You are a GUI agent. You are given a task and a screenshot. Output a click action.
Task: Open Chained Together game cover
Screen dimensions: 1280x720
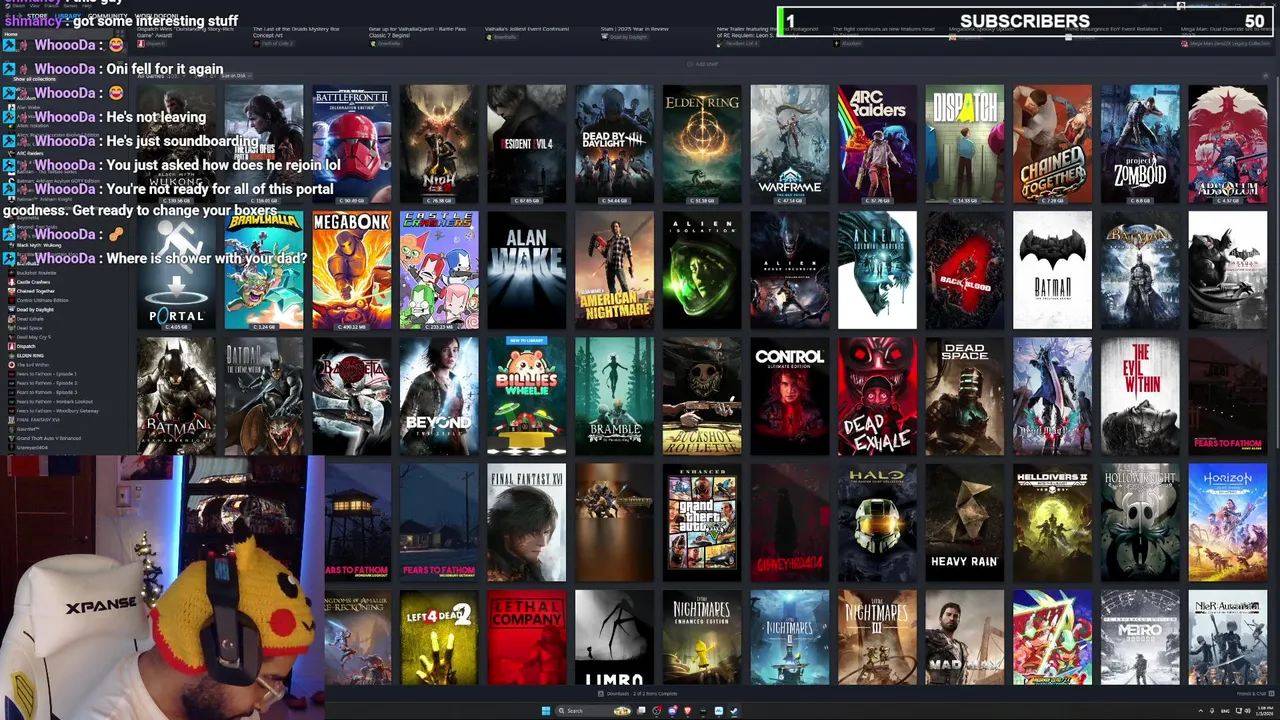[x=1052, y=144]
